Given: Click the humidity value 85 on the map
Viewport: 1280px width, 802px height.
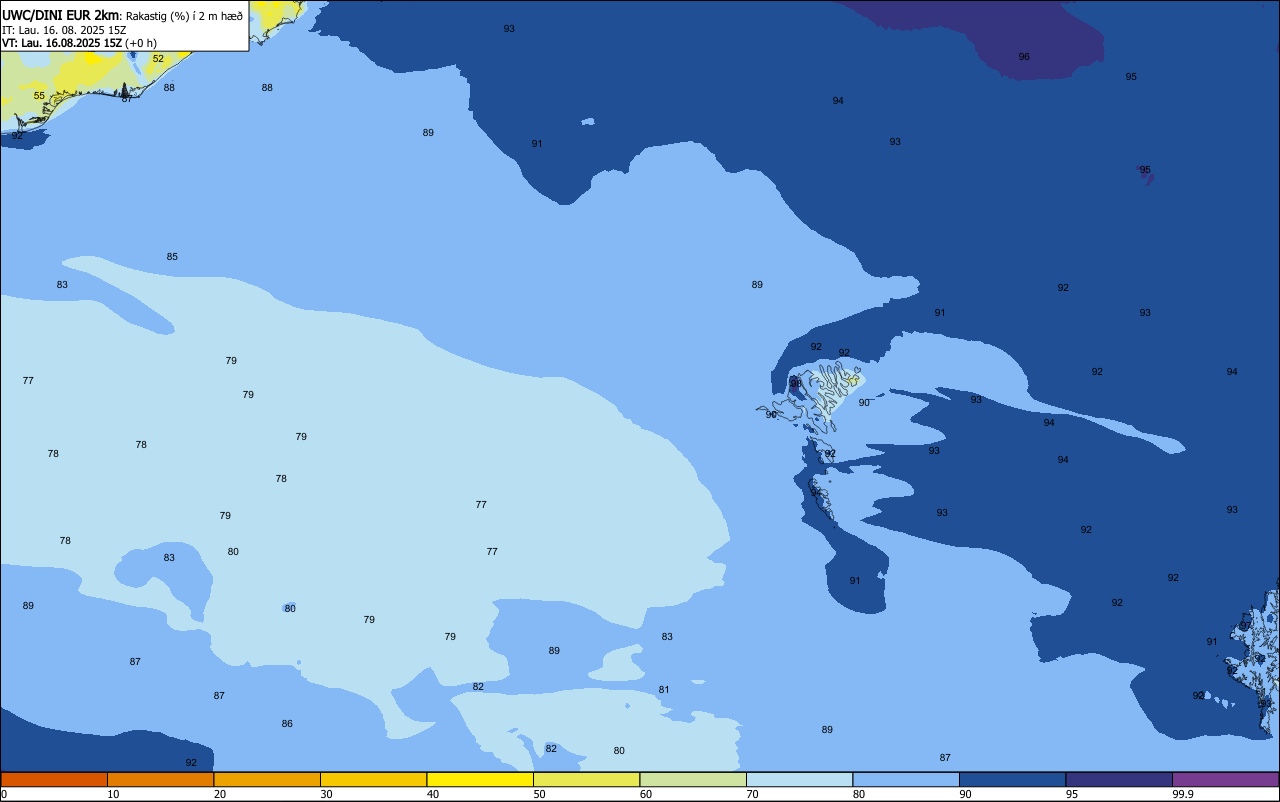Looking at the screenshot, I should (x=172, y=257).
